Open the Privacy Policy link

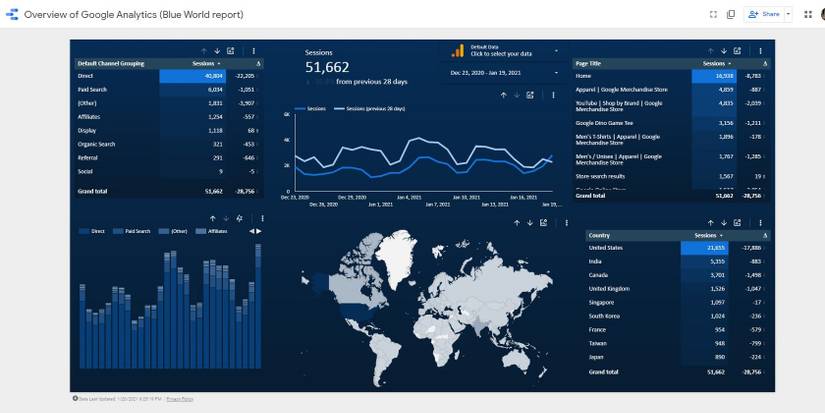tap(180, 399)
